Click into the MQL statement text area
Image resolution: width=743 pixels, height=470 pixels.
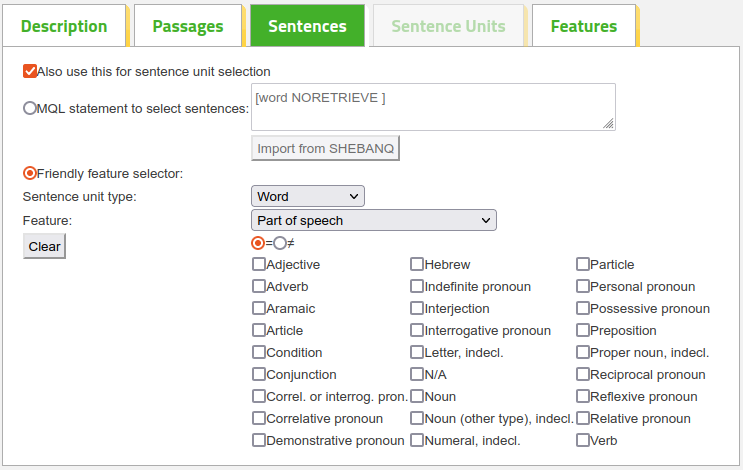point(433,107)
